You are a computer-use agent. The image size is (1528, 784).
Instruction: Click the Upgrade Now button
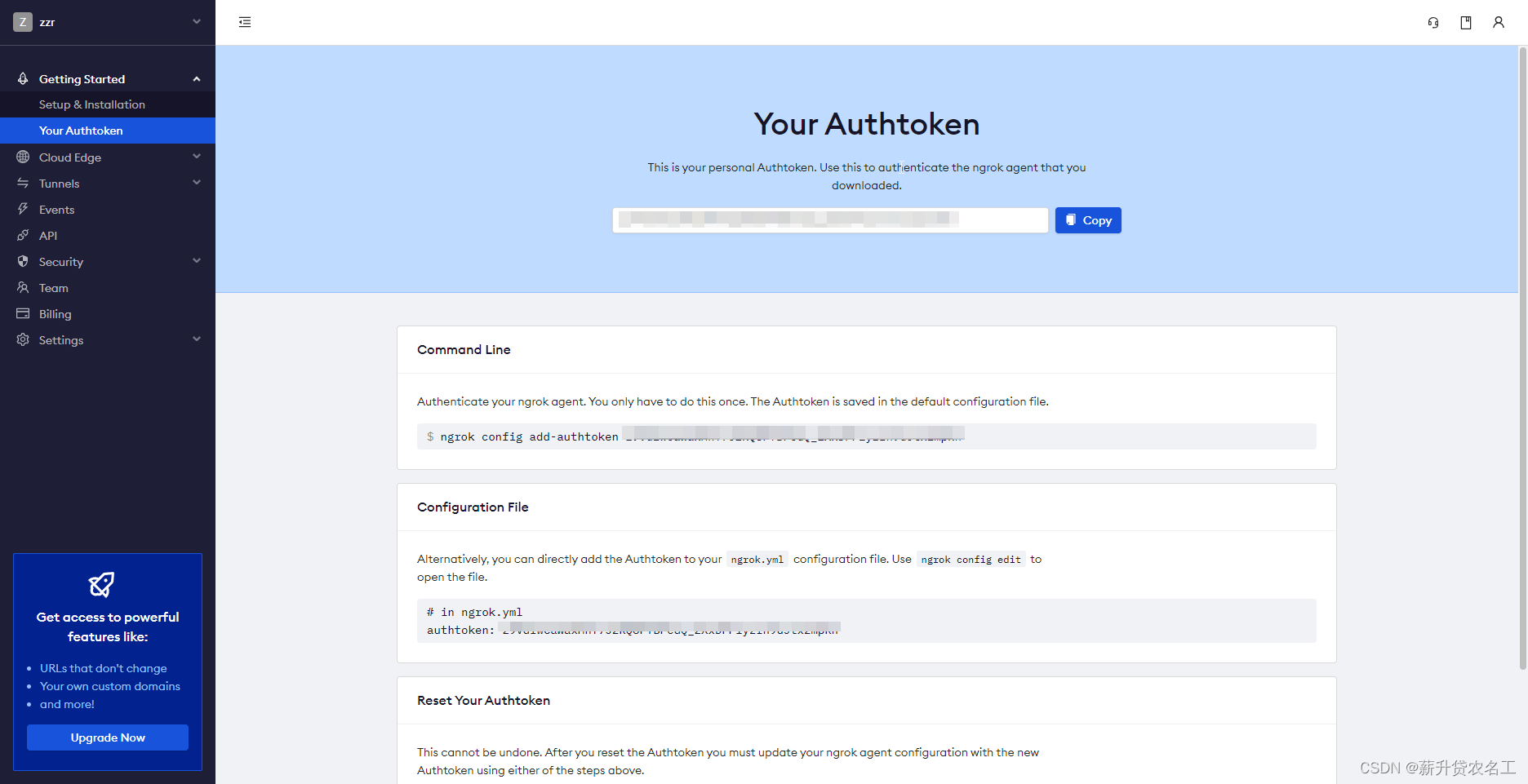pyautogui.click(x=108, y=737)
